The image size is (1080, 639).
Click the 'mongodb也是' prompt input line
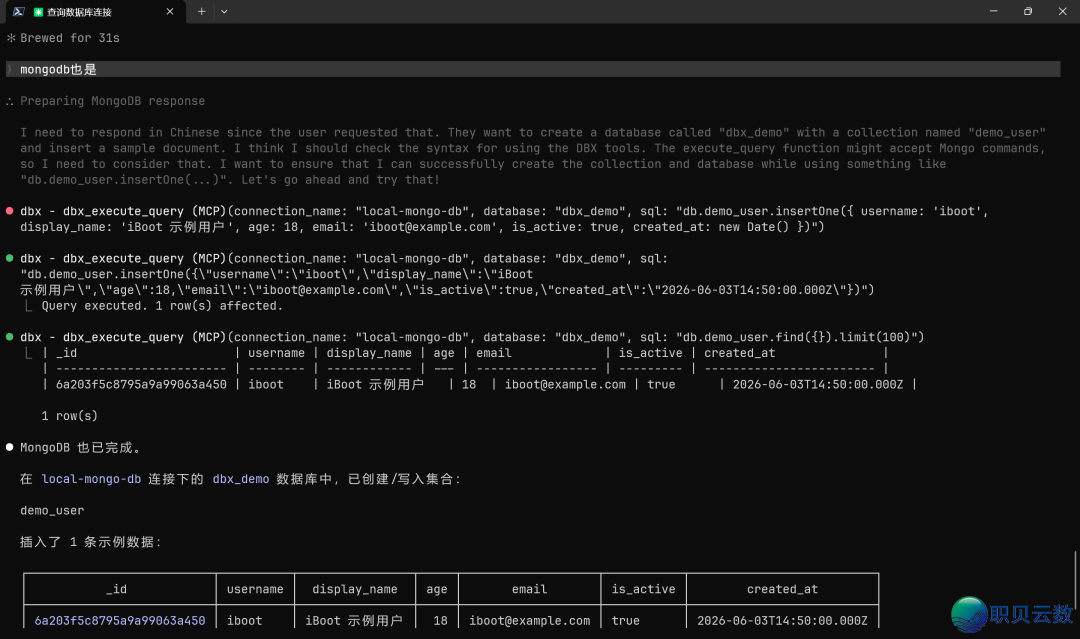coord(533,70)
